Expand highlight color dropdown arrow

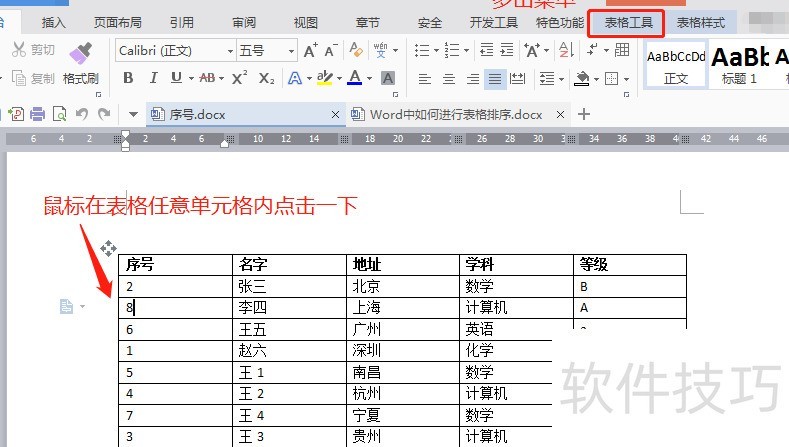(x=339, y=79)
